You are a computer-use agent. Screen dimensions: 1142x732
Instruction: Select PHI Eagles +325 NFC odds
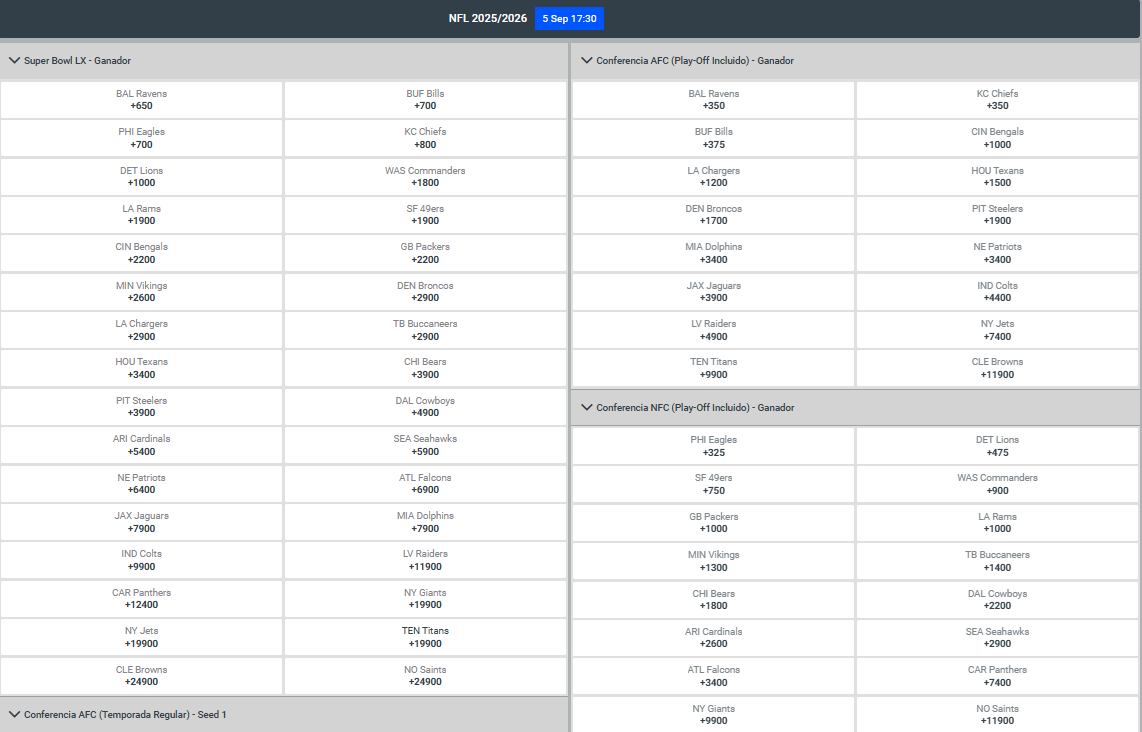click(714, 446)
